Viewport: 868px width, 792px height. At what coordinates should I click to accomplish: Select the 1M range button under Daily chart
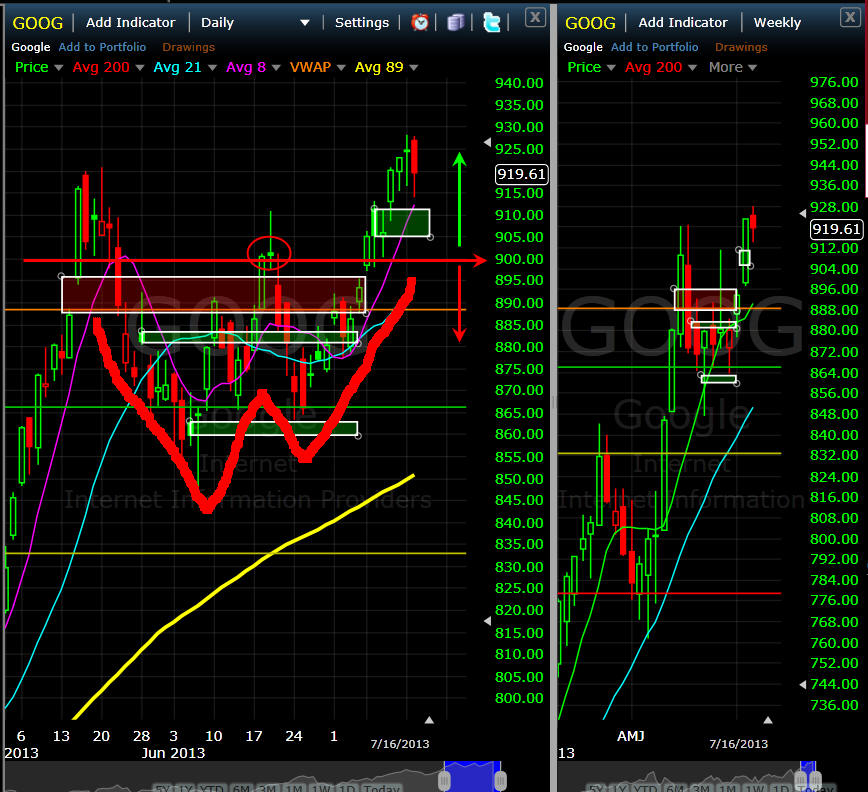[x=294, y=788]
